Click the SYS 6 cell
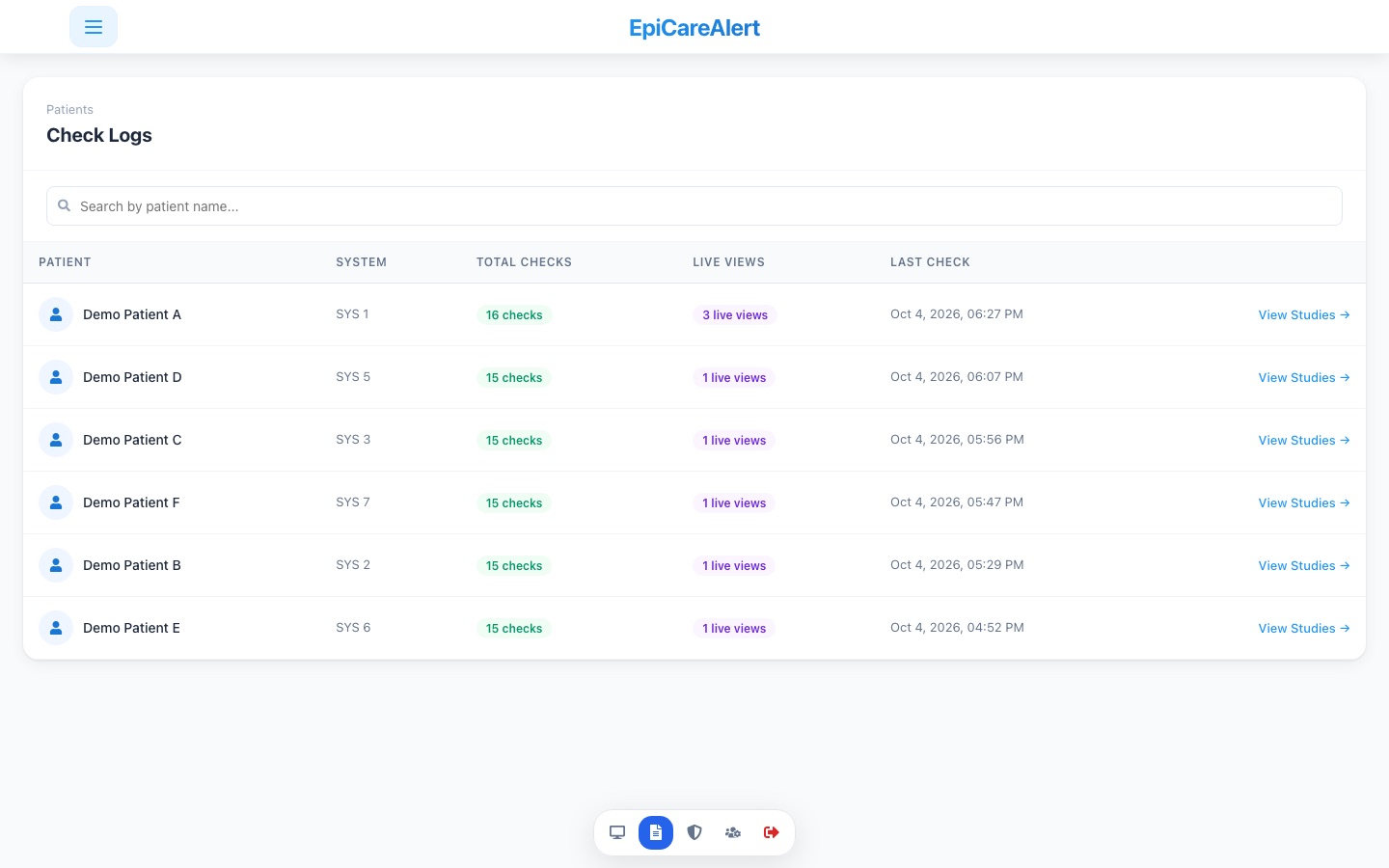 coord(353,628)
